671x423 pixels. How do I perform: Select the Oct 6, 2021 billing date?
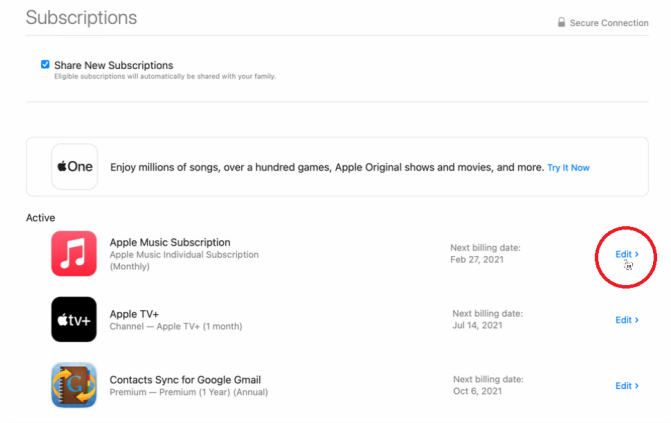[x=478, y=391]
